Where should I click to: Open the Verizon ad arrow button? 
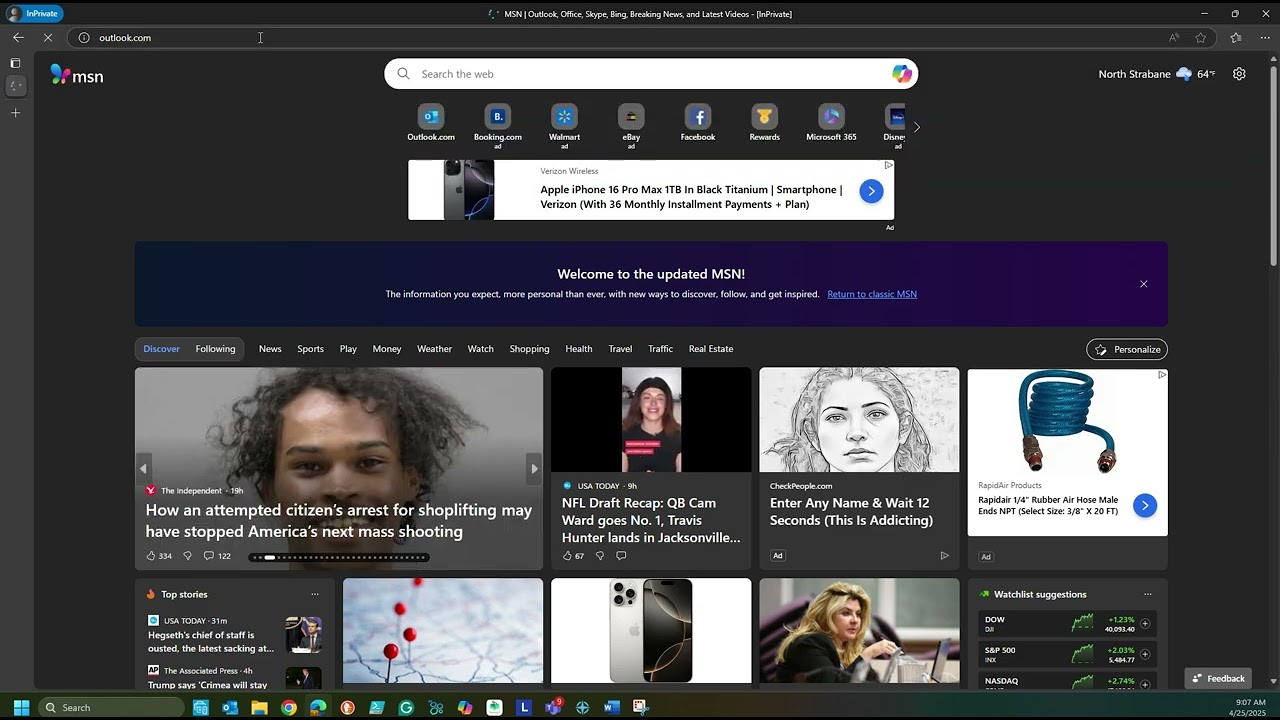tap(871, 191)
